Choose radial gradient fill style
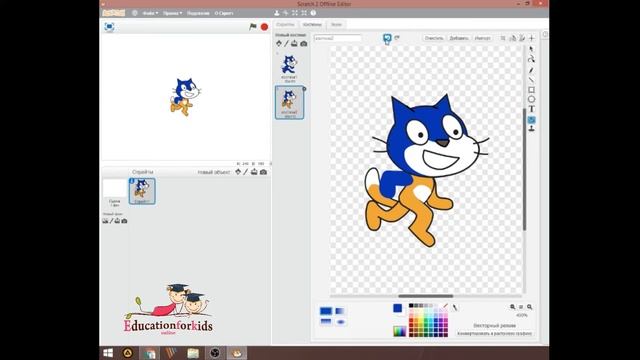Screen dimensions: 640x360 click(340, 322)
